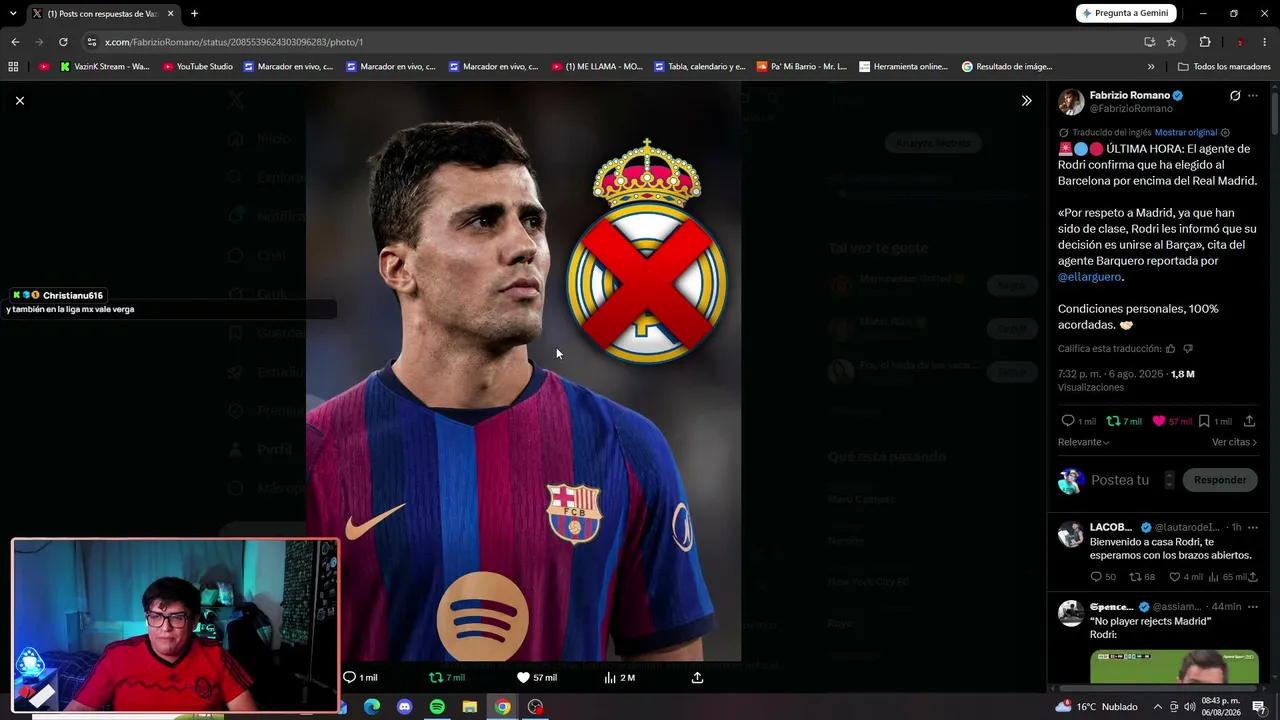The height and width of the screenshot is (720, 1280).
Task: Open translation settings gear icon
Action: click(x=1225, y=132)
